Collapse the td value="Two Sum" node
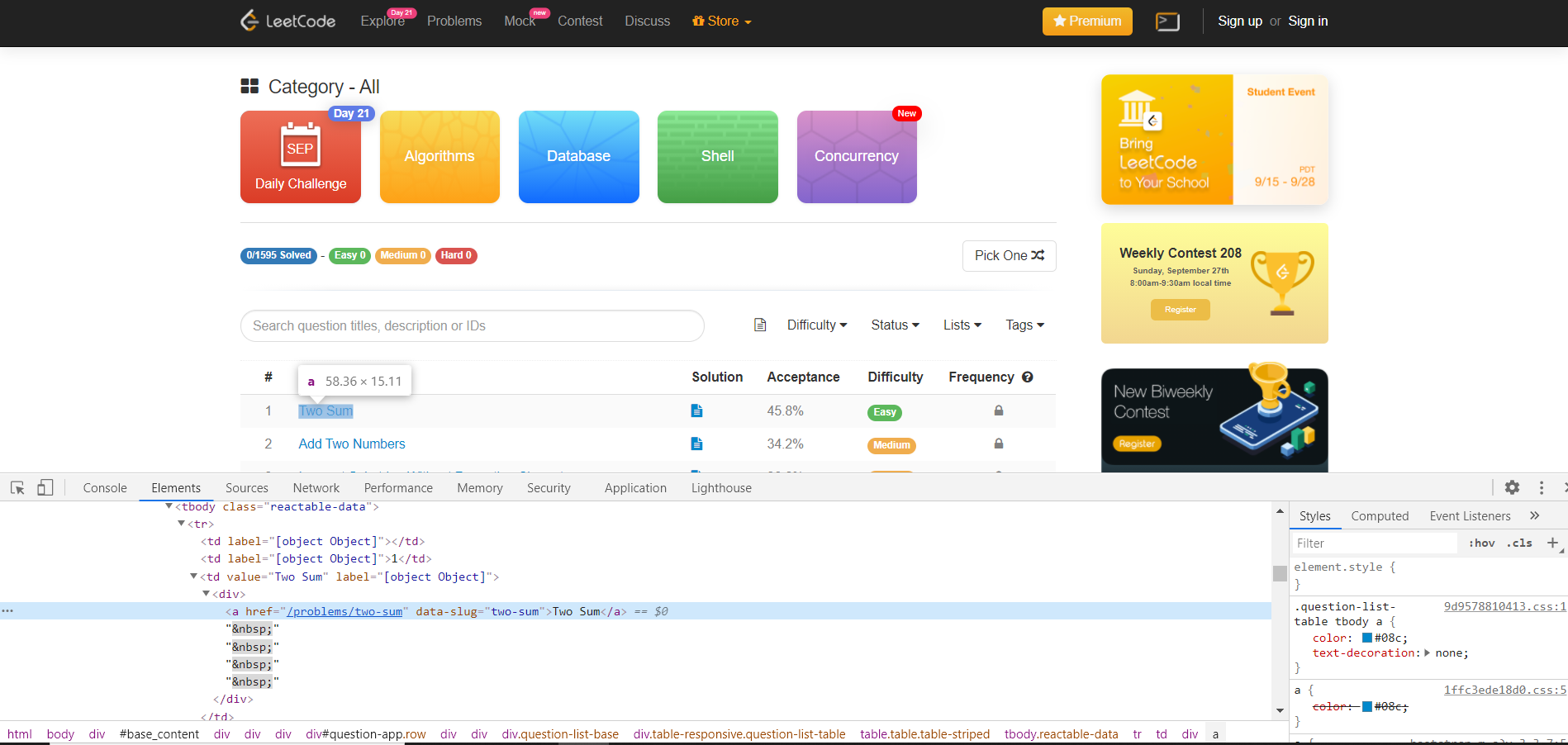Image resolution: width=1568 pixels, height=745 pixels. tap(194, 577)
